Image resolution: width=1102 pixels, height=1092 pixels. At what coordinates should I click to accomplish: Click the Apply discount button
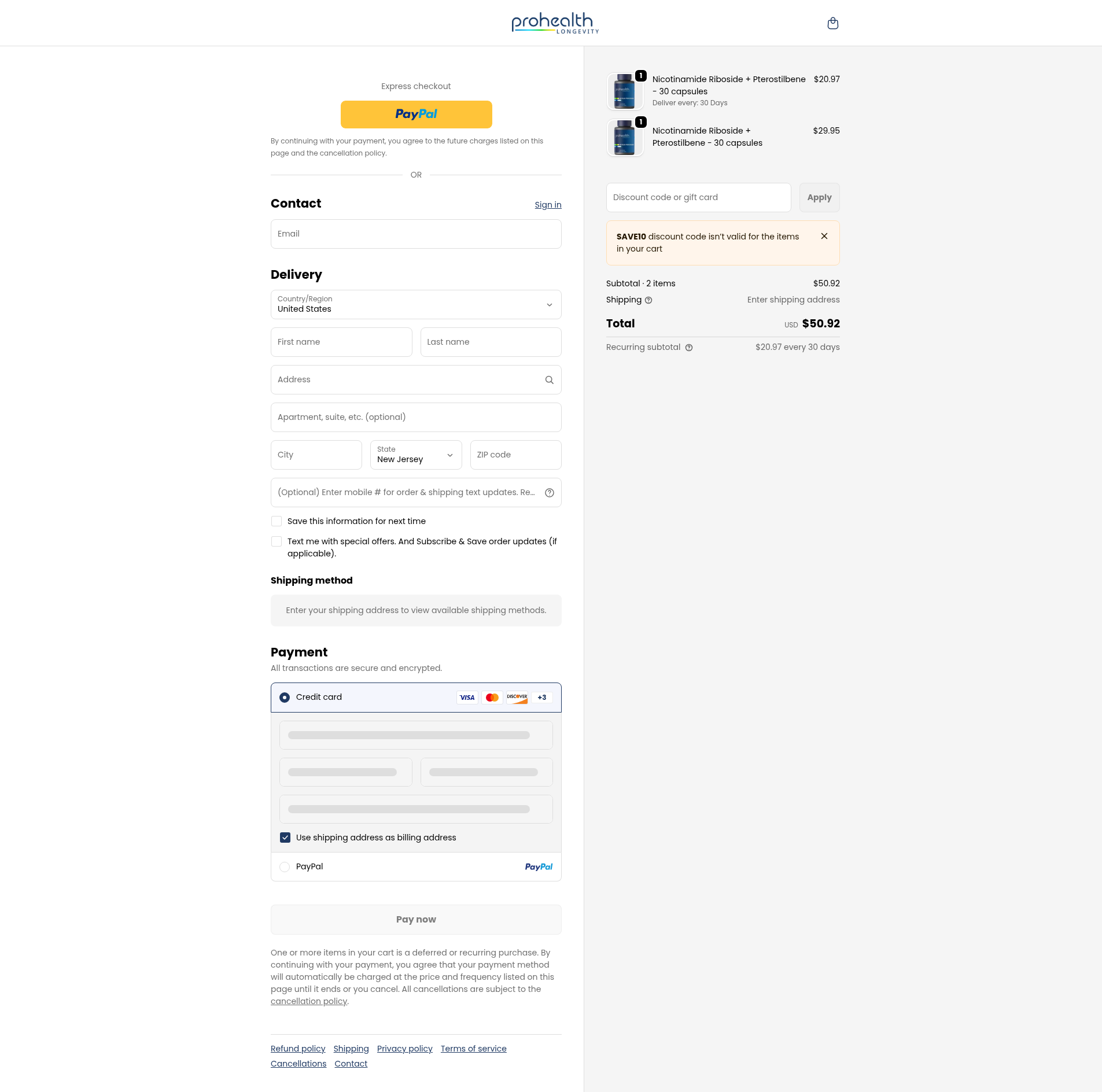coord(819,198)
